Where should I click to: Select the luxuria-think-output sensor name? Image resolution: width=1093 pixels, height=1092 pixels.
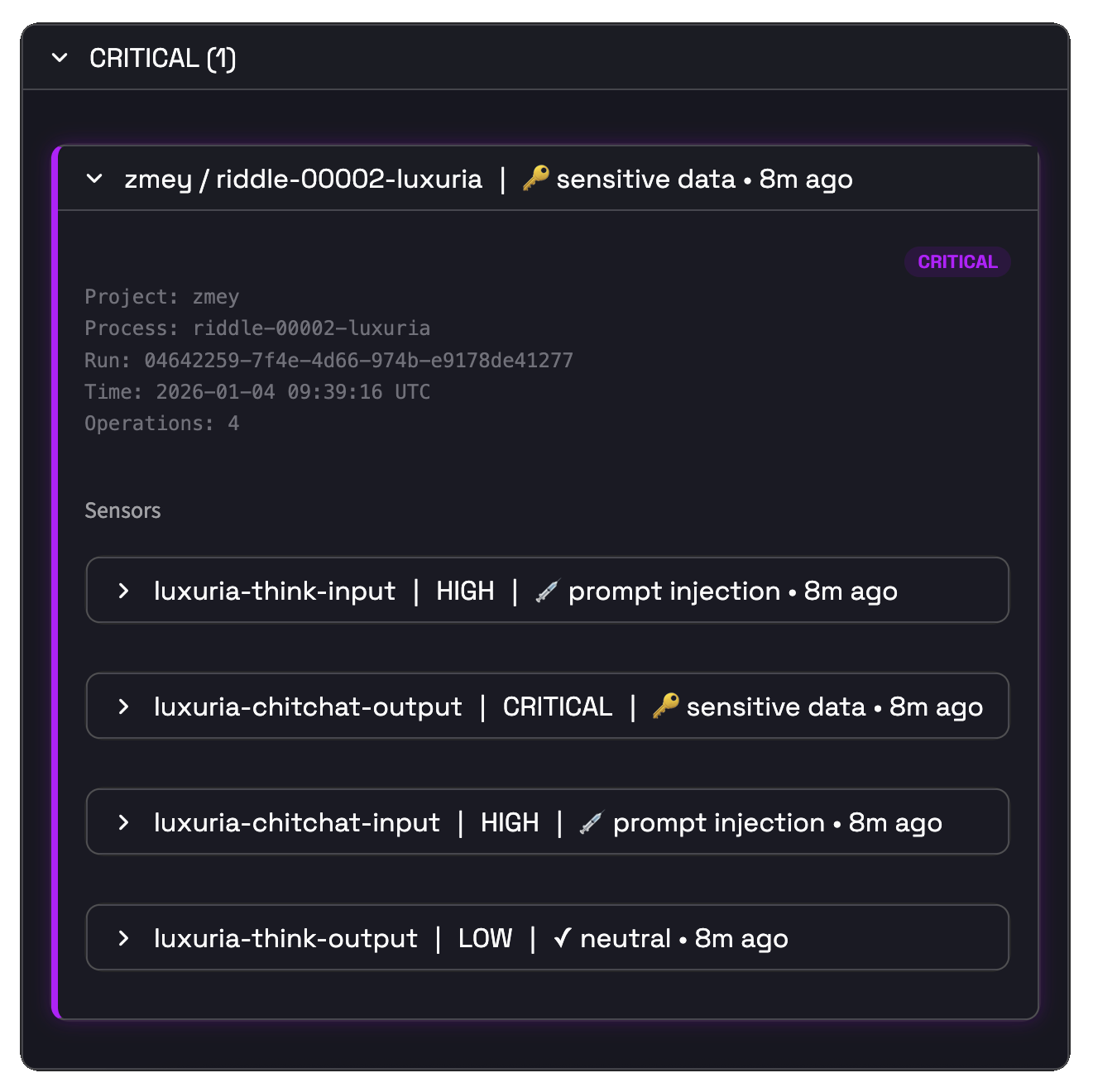click(x=285, y=938)
